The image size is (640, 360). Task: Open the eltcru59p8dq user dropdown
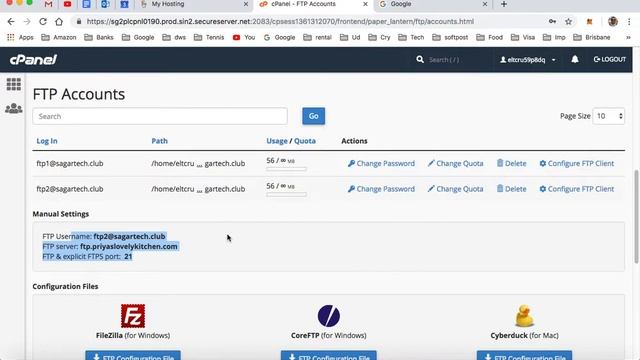pos(528,60)
